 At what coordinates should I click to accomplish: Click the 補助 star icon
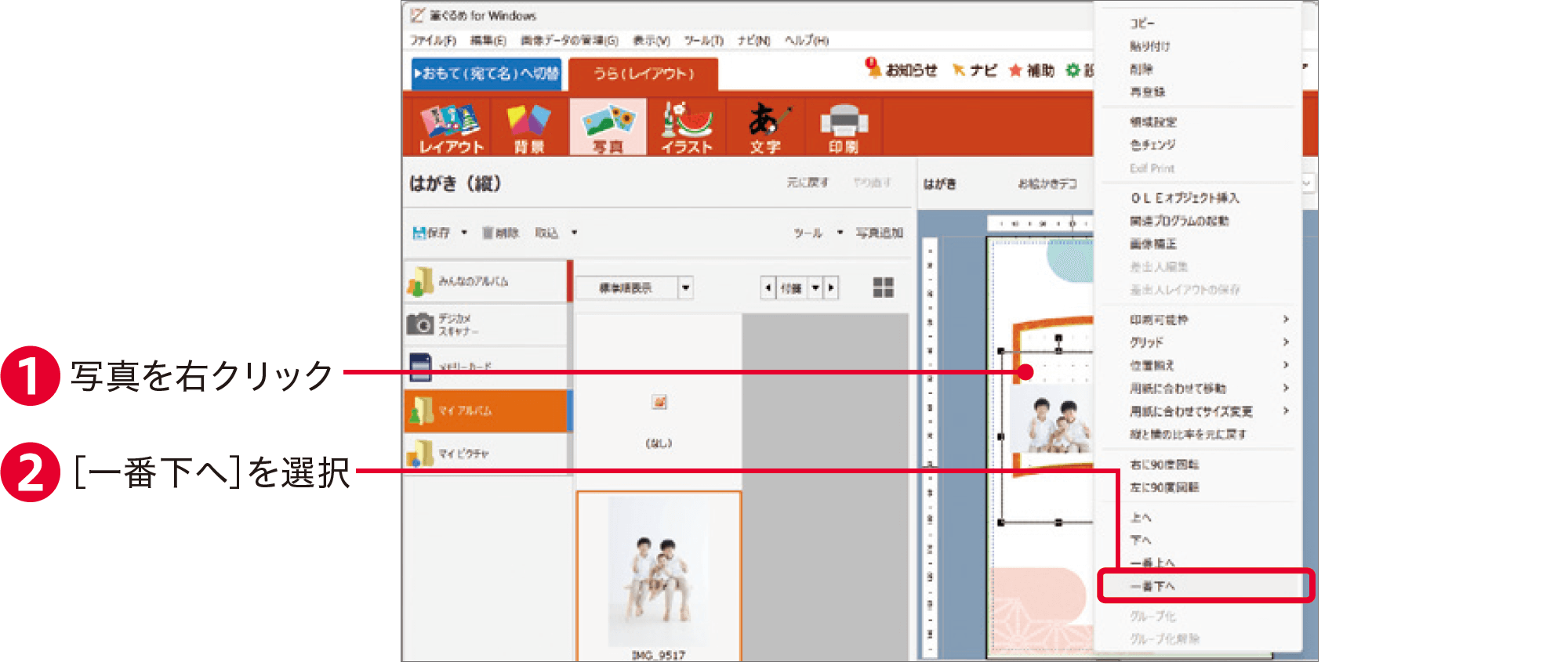1015,71
